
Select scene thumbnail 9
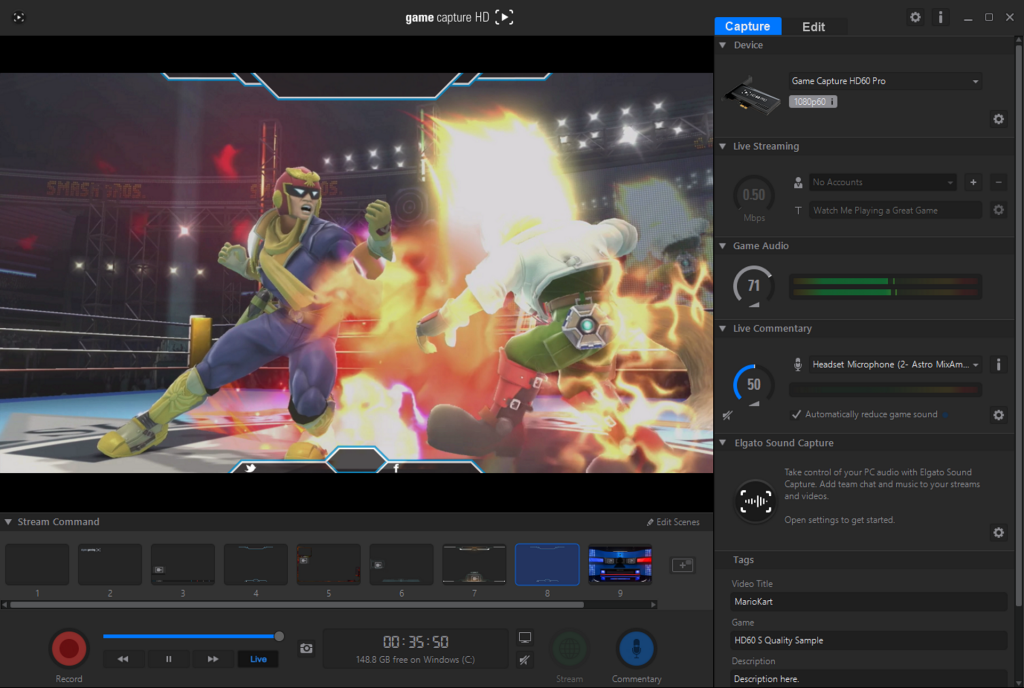620,564
